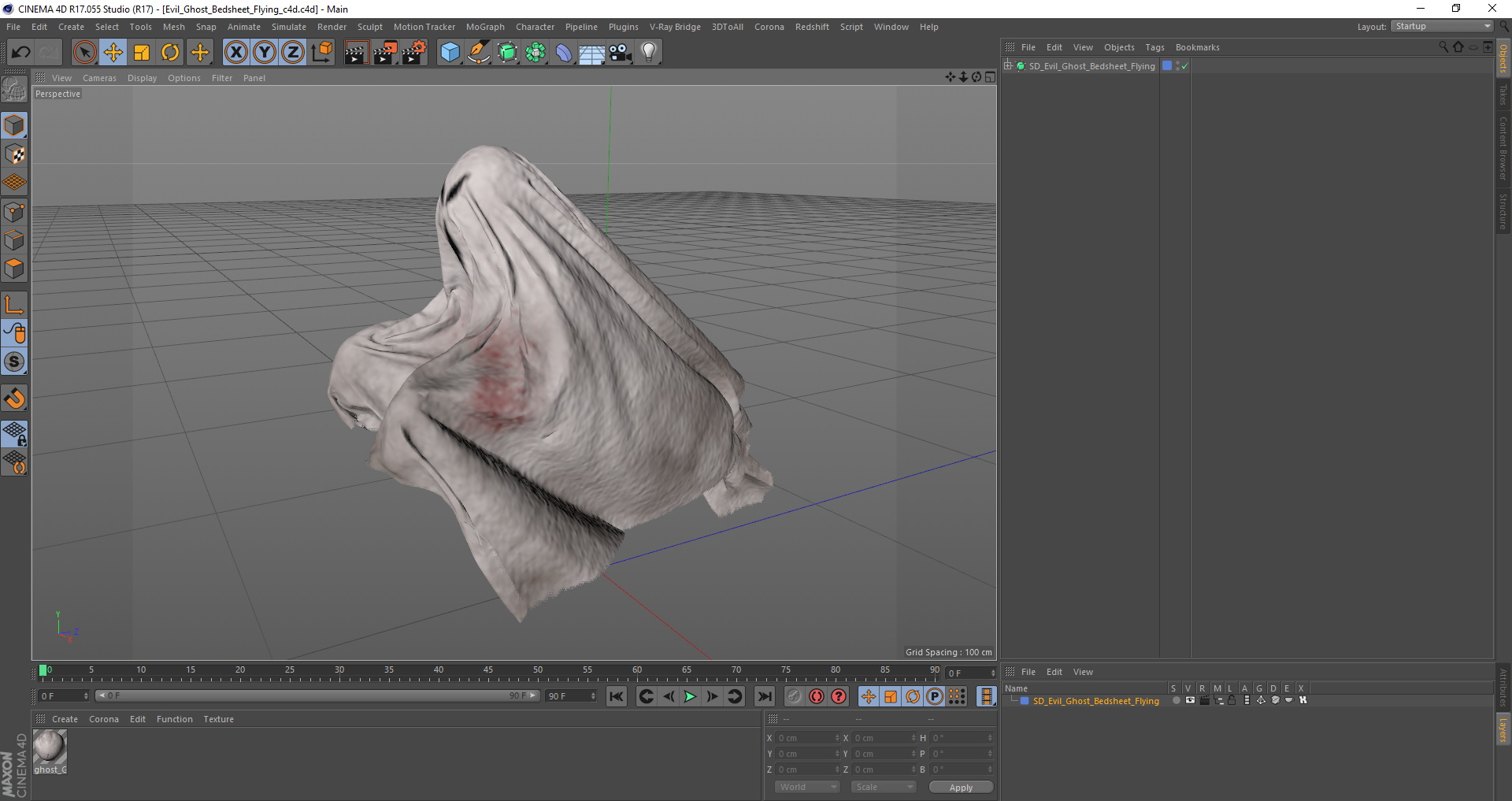The image size is (1512, 801).
Task: Select the ghost material thumbnail
Action: (x=50, y=747)
